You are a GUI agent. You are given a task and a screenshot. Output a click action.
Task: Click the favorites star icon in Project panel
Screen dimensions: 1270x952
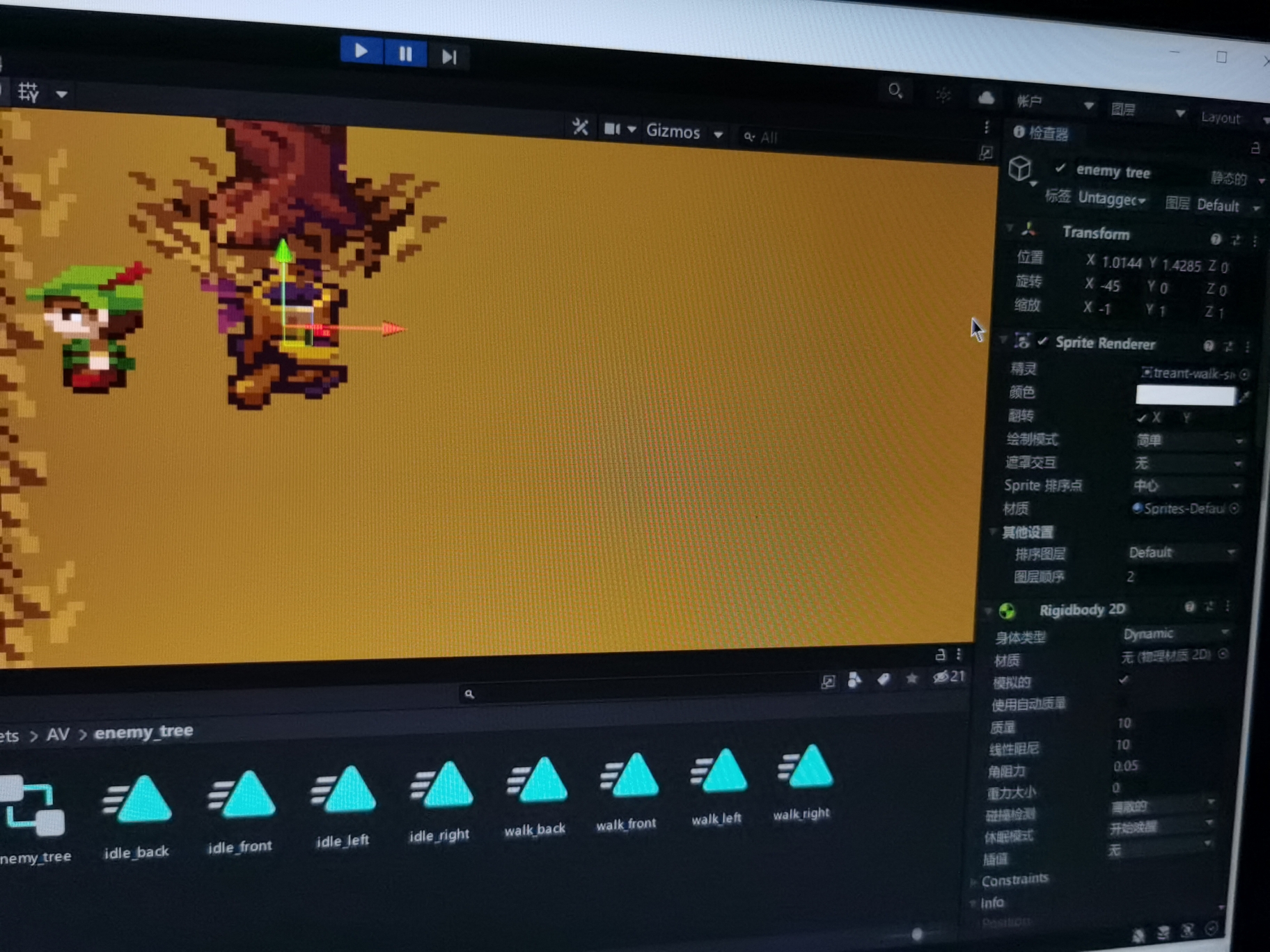click(x=911, y=678)
